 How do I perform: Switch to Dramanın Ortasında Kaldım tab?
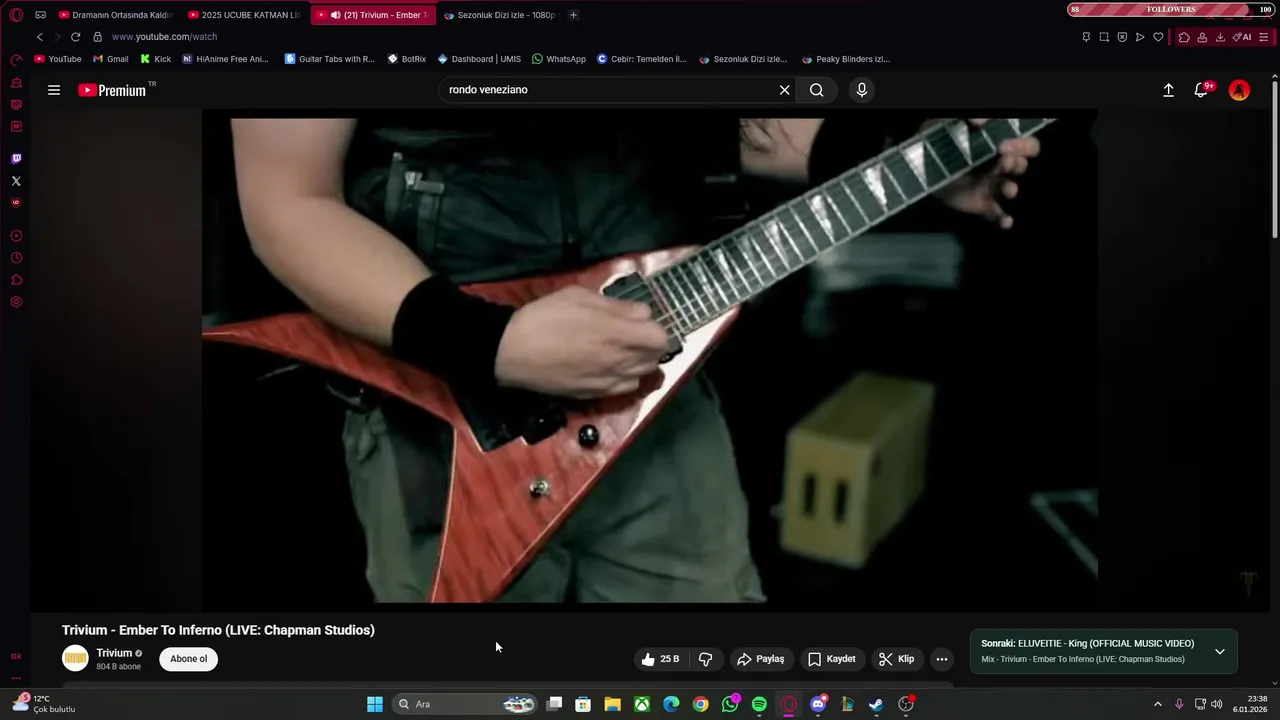tap(115, 15)
